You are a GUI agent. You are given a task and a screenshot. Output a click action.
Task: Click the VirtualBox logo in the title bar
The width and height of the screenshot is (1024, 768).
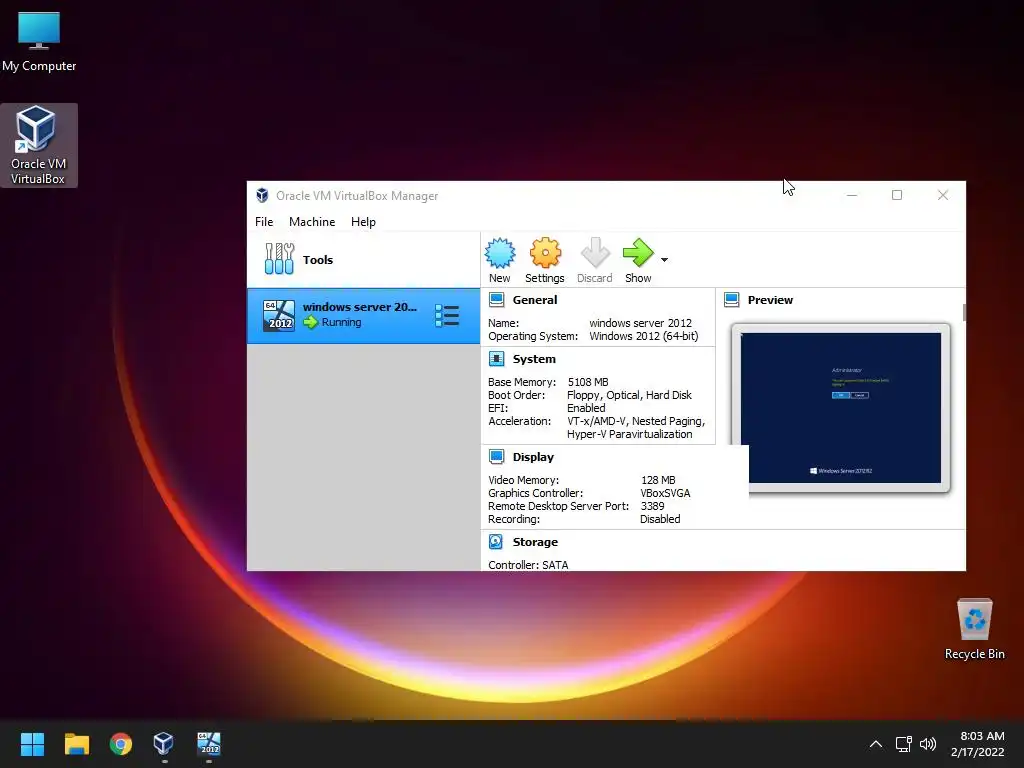click(x=262, y=195)
